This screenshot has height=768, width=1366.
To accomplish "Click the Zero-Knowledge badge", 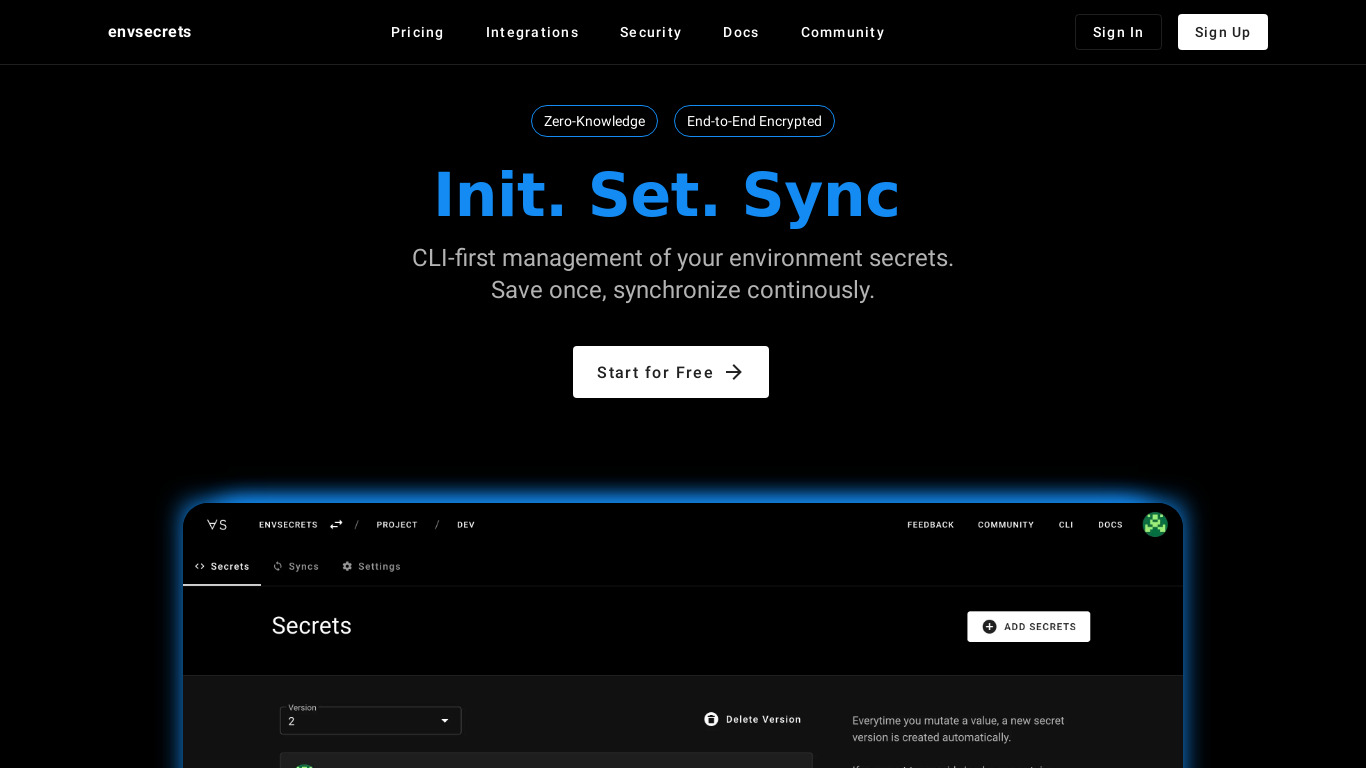I will [x=594, y=121].
